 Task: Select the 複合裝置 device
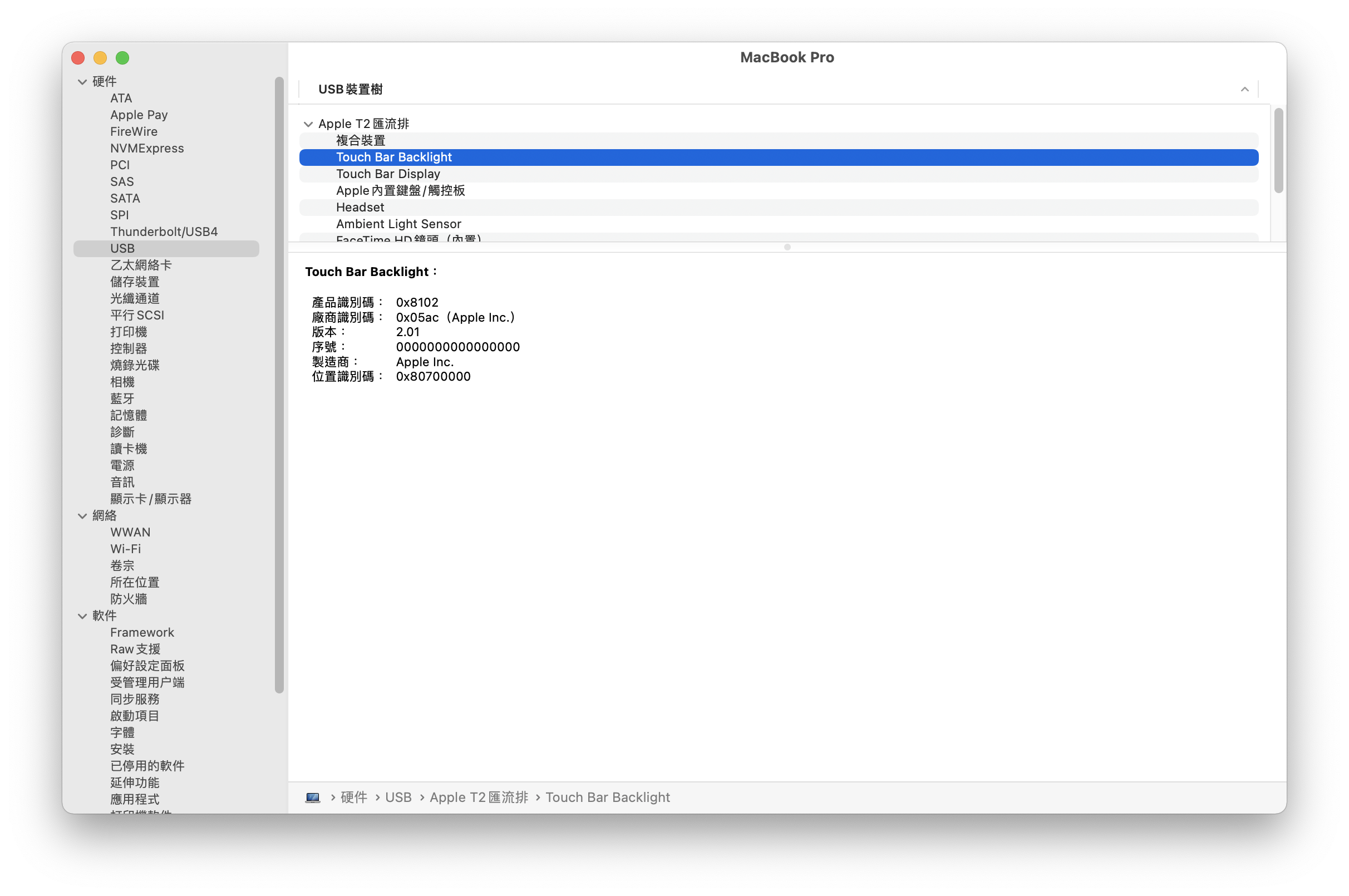tap(361, 140)
